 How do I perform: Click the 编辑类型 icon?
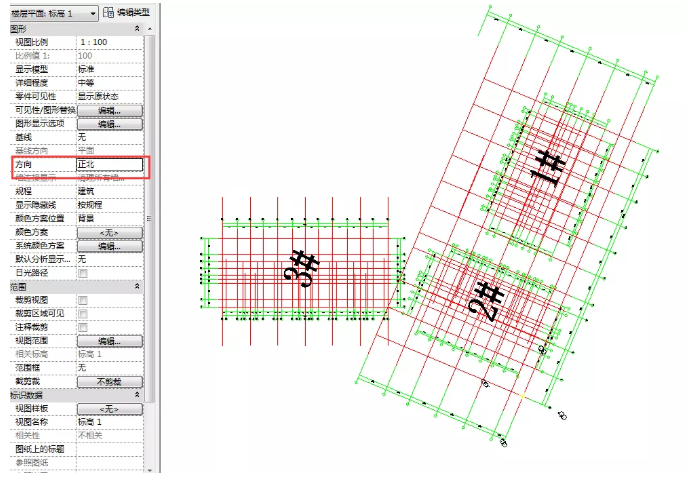(108, 12)
